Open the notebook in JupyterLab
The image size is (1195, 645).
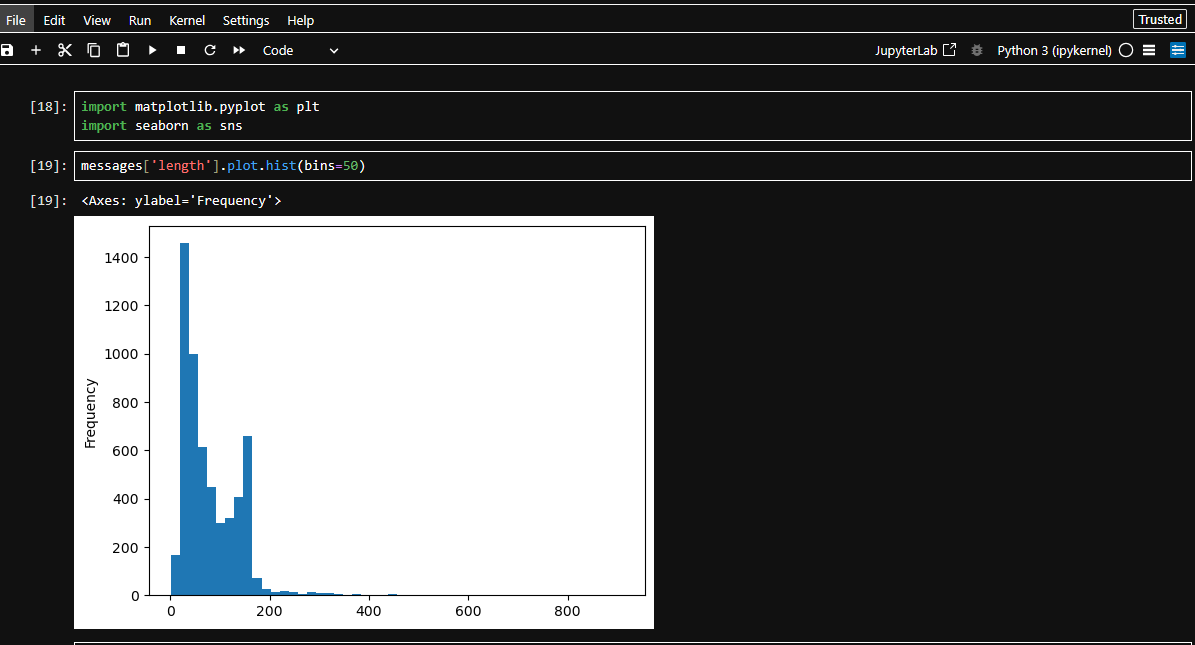click(915, 50)
